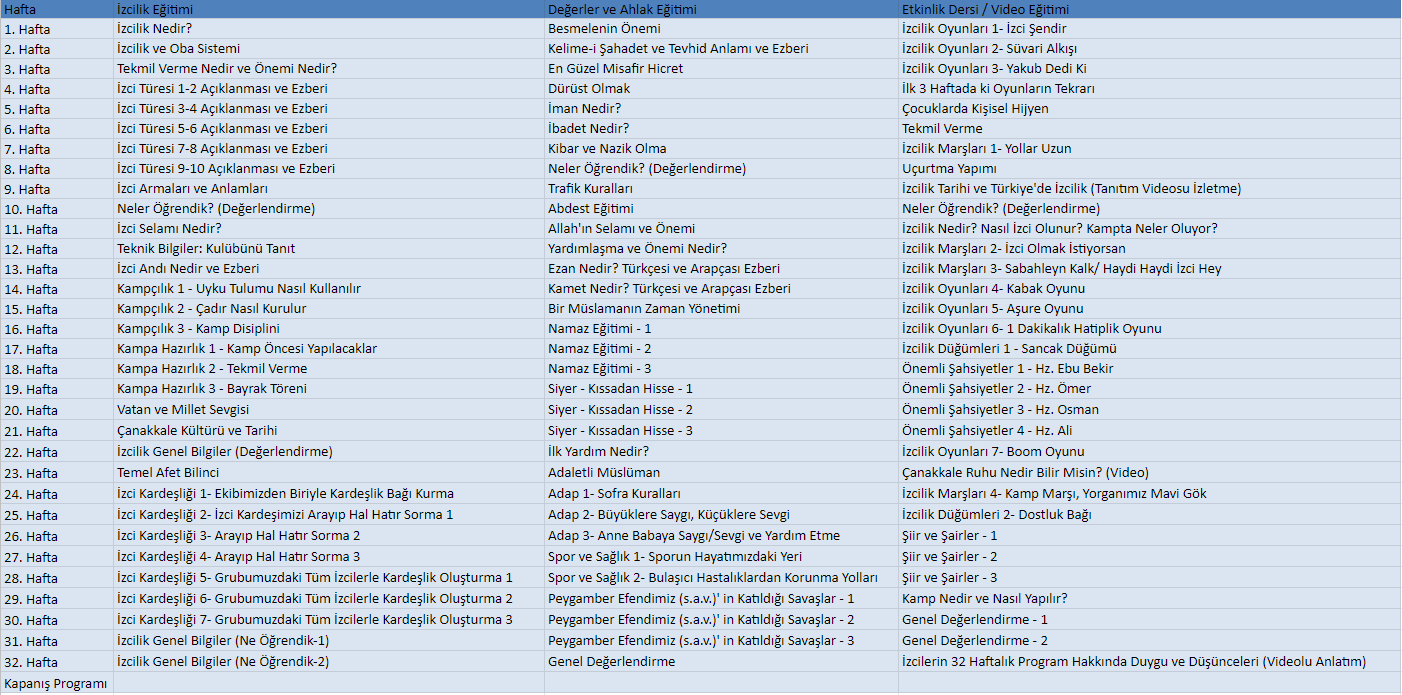The width and height of the screenshot is (1402, 695).
Task: Select 'Önemli Şahsiyetler 1 - Hz. Ebu Bekir'
Action: [x=1149, y=369]
